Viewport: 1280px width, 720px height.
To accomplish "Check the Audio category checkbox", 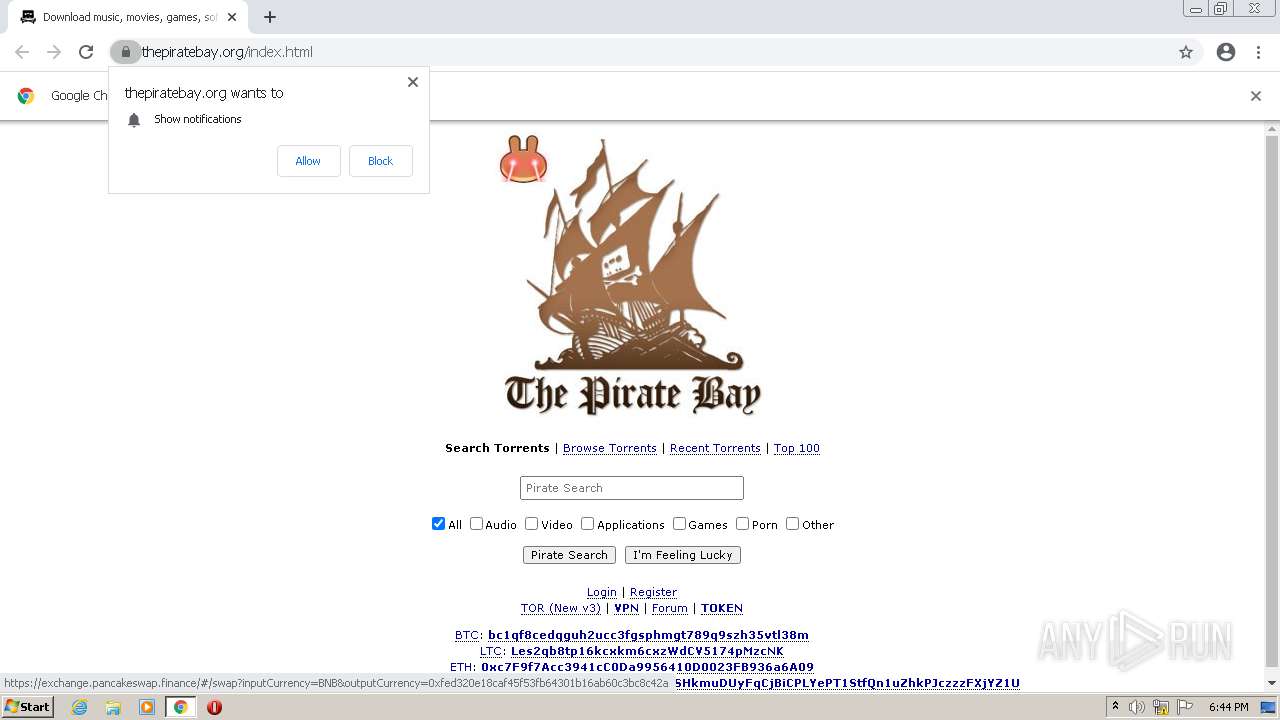I will pyautogui.click(x=476, y=524).
